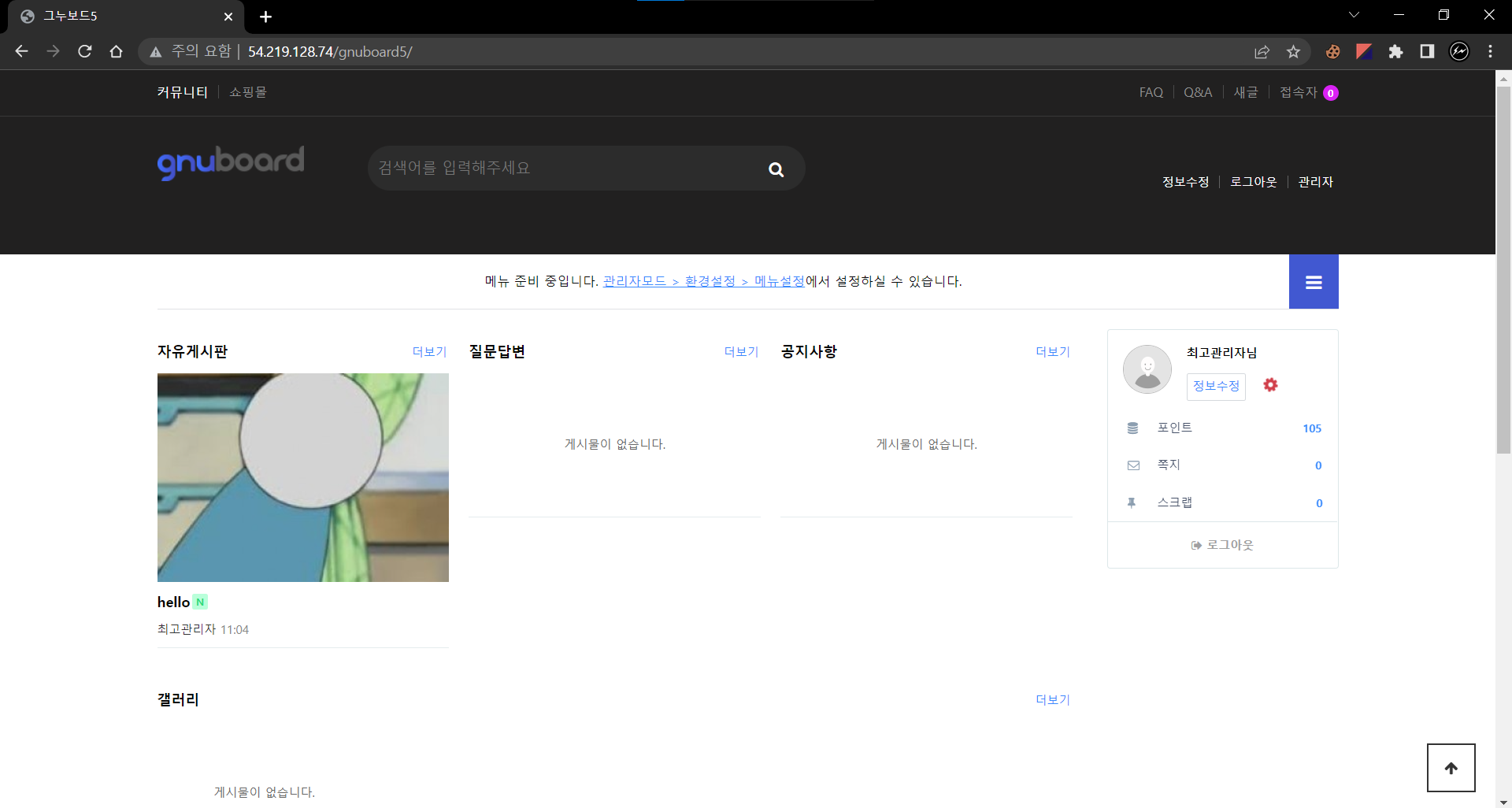Click the scroll-to-top arrow button
The image size is (1512, 808).
point(1451,768)
